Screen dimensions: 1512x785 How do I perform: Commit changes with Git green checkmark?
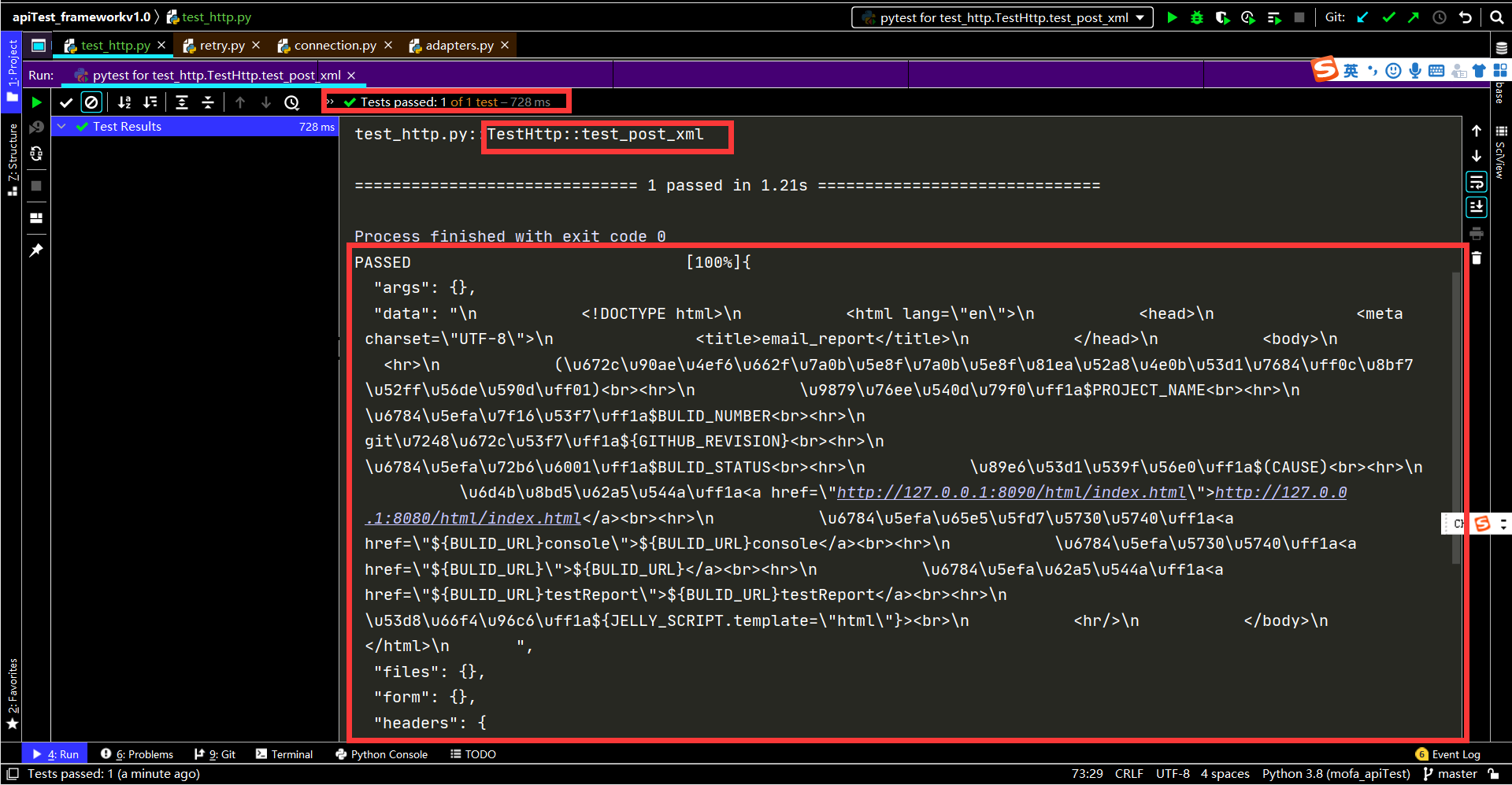click(1388, 17)
